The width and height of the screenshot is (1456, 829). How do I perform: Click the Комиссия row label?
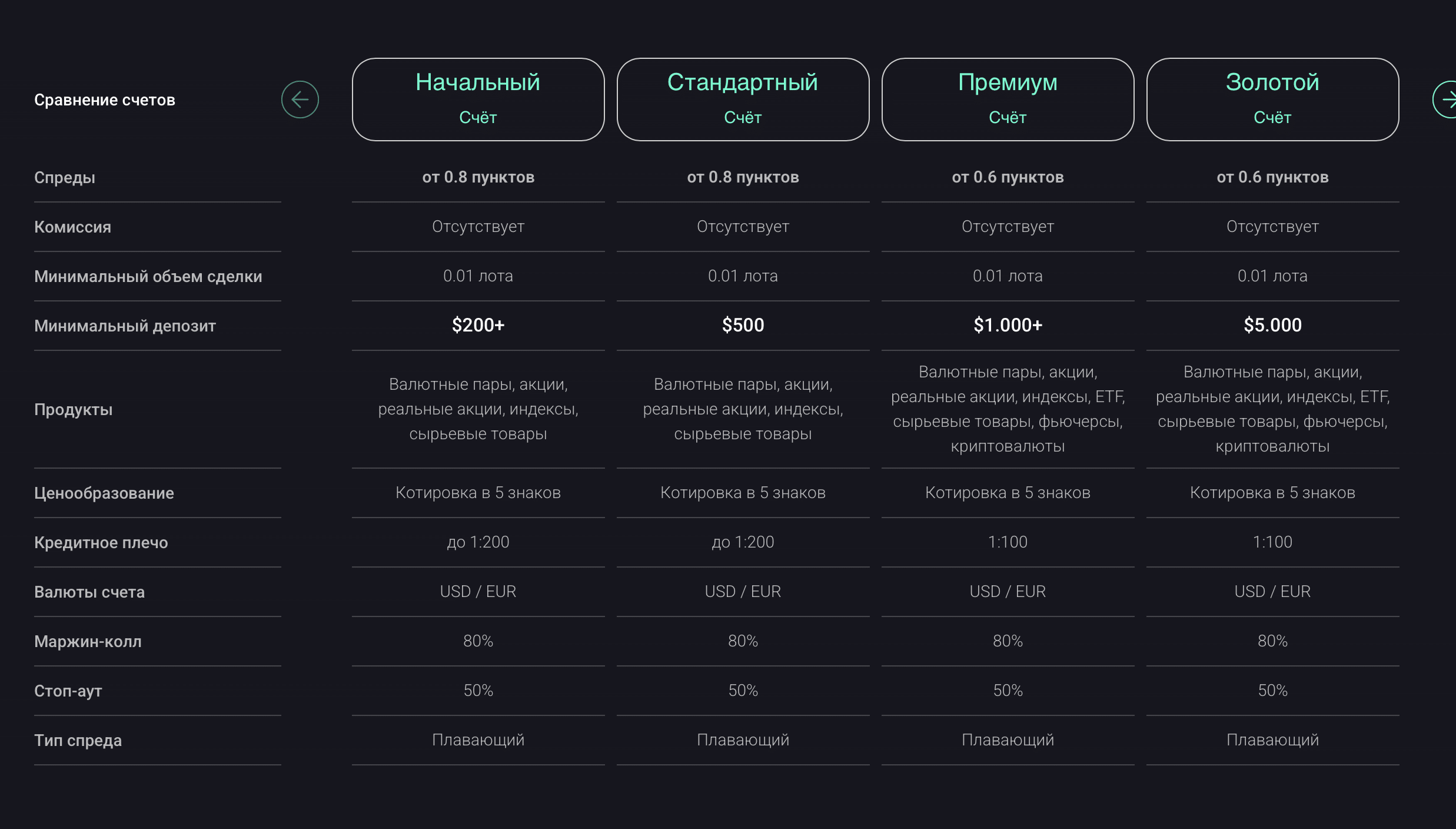click(x=72, y=227)
